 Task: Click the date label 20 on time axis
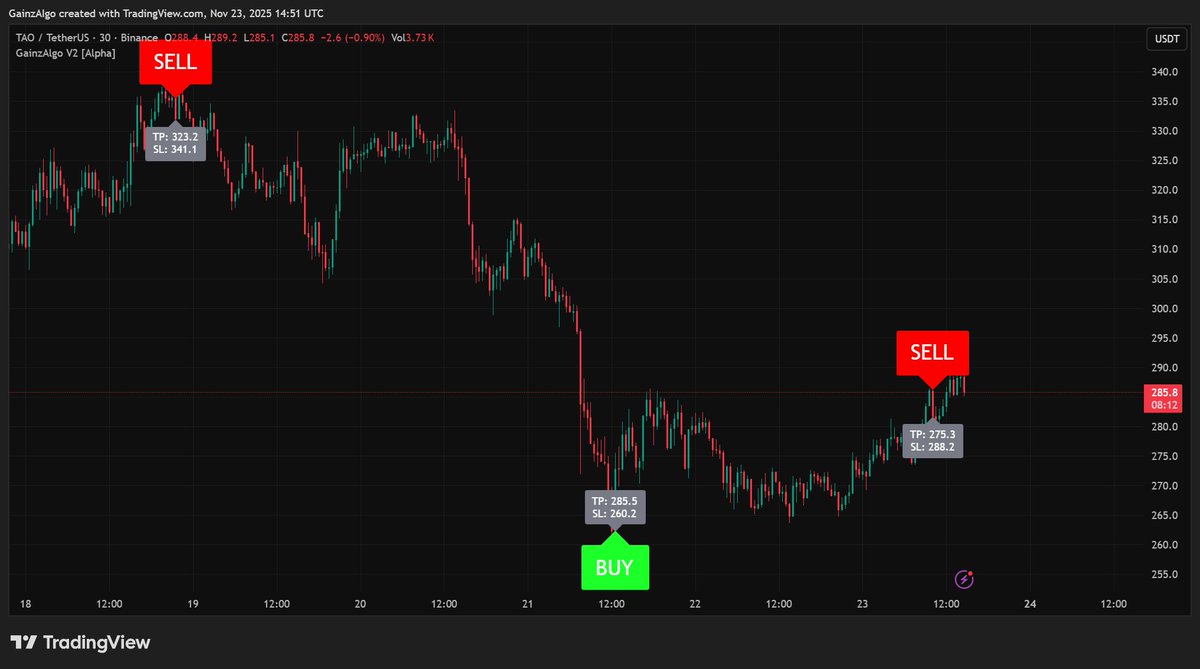(x=360, y=604)
